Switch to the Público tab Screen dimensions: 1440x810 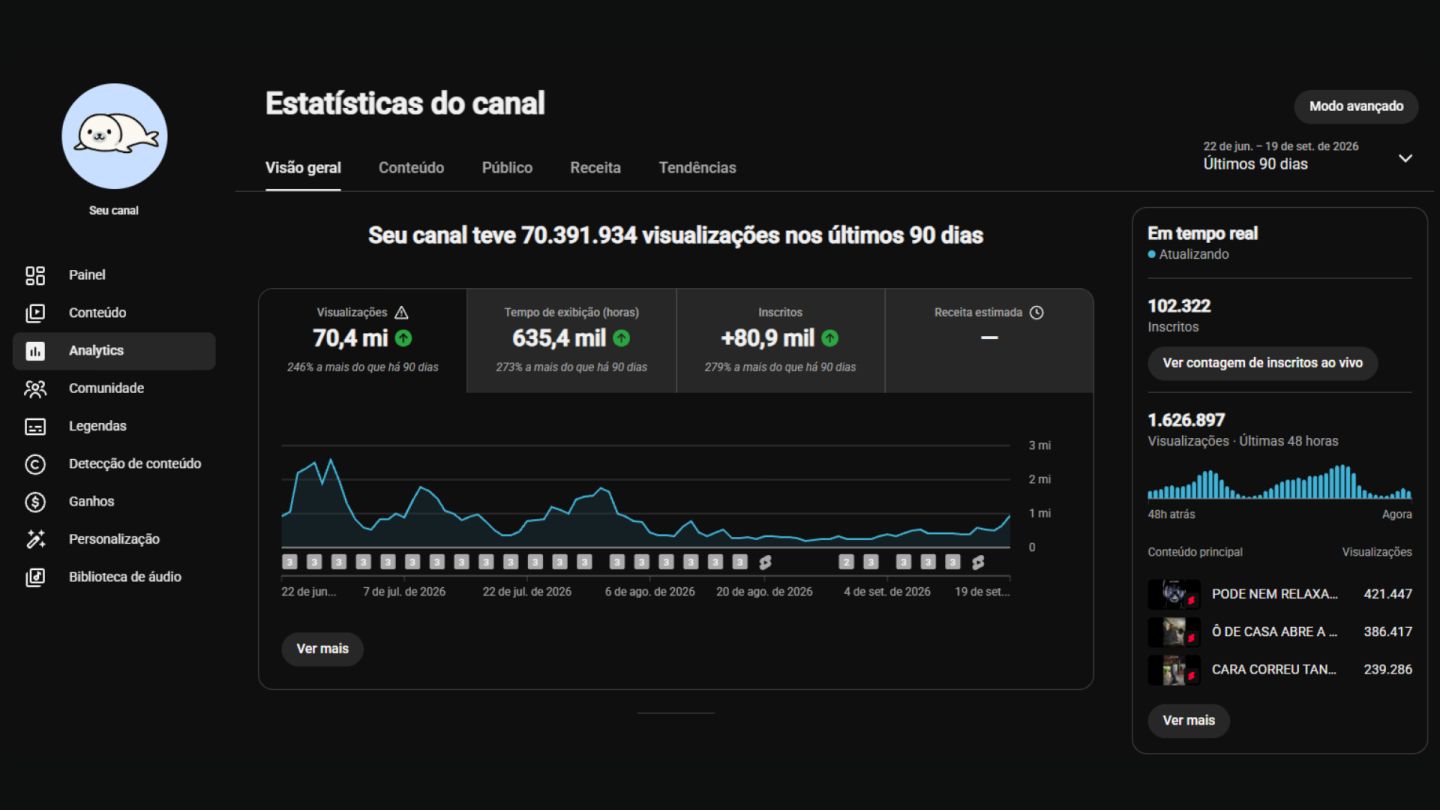[x=507, y=168]
